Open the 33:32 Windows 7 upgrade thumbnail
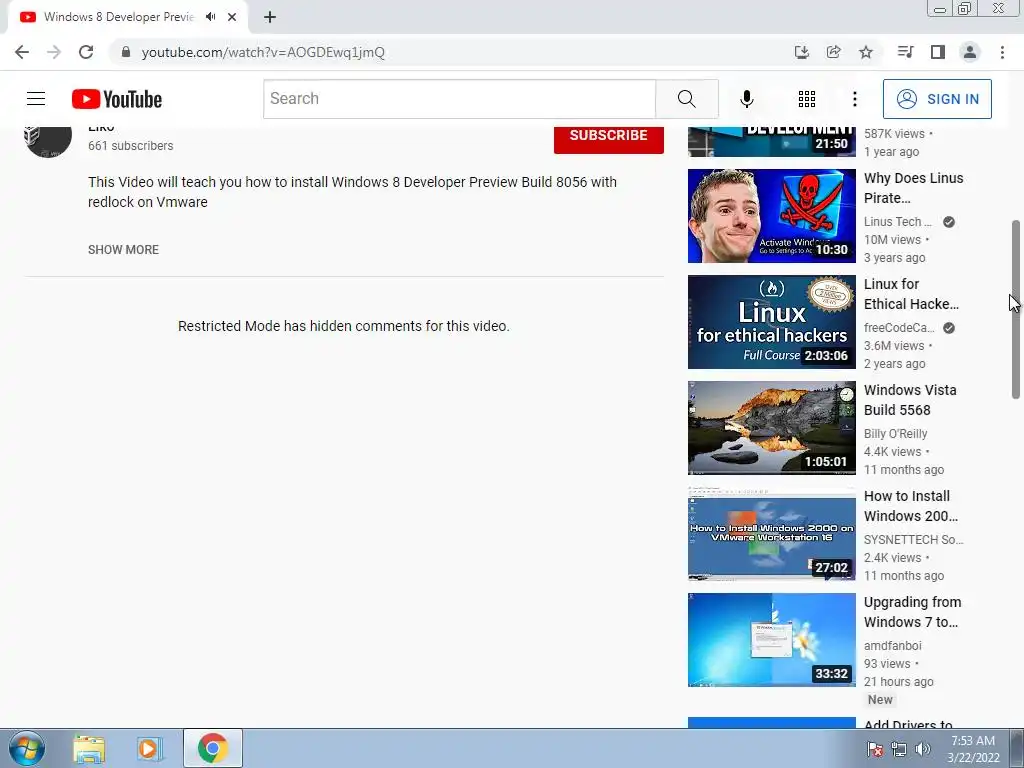The image size is (1024, 768). pyautogui.click(x=771, y=640)
